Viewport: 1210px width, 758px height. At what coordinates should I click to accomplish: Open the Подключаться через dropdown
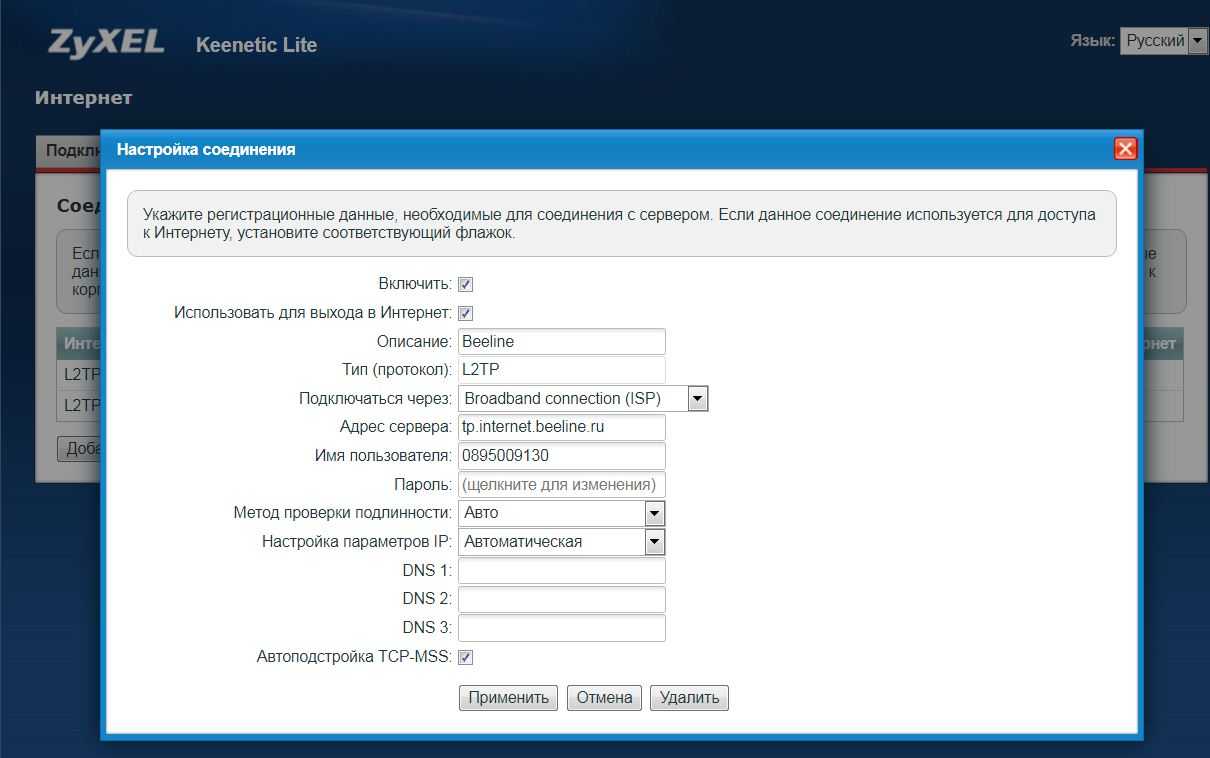583,398
